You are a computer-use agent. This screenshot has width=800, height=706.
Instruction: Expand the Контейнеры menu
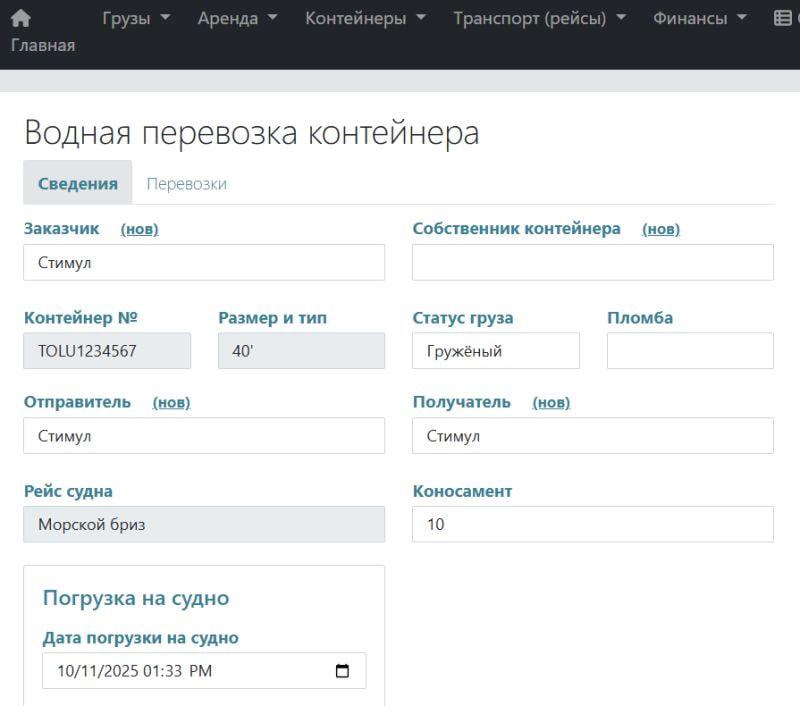click(x=365, y=18)
